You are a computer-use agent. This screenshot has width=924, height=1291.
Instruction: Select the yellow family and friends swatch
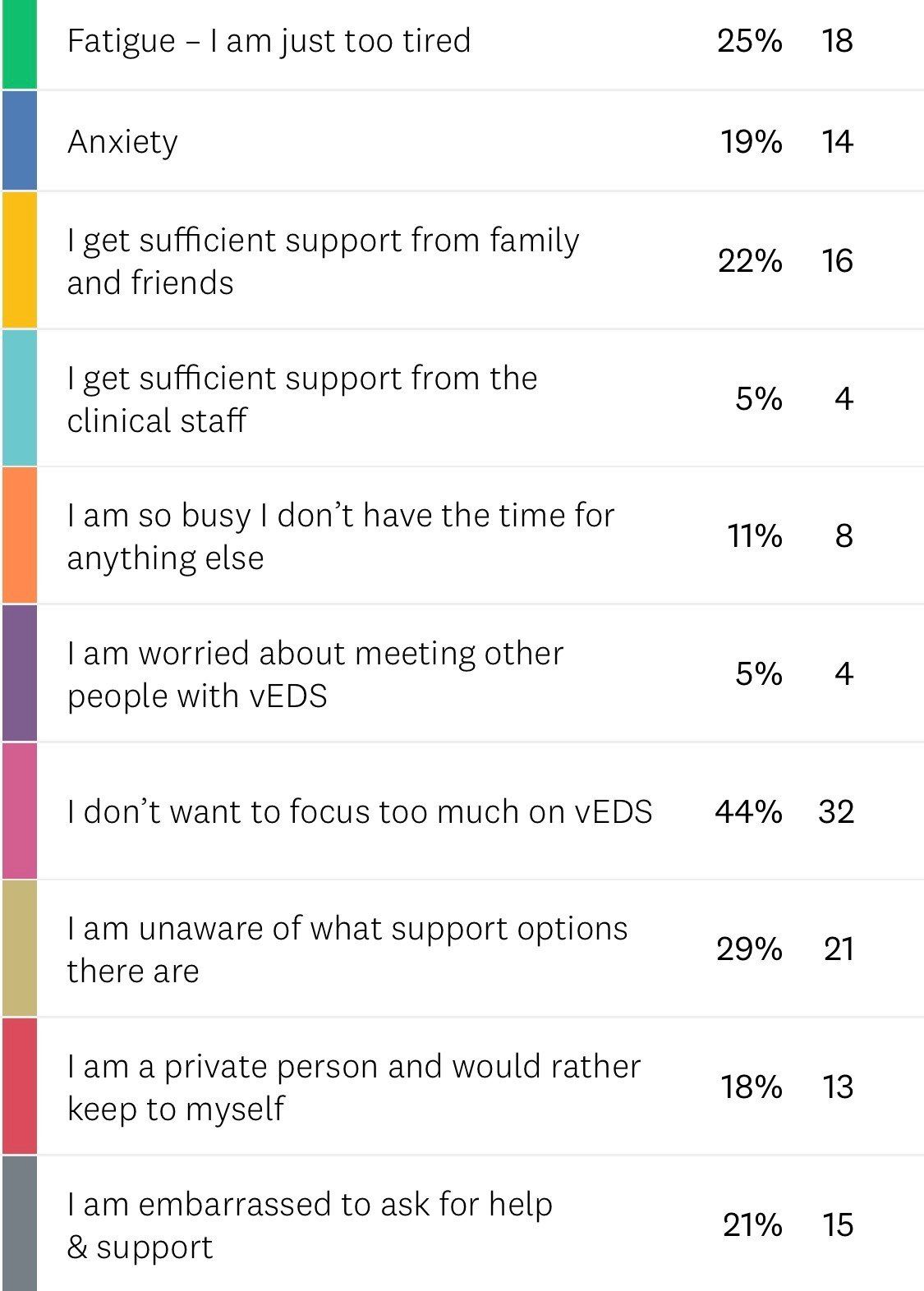click(x=19, y=260)
